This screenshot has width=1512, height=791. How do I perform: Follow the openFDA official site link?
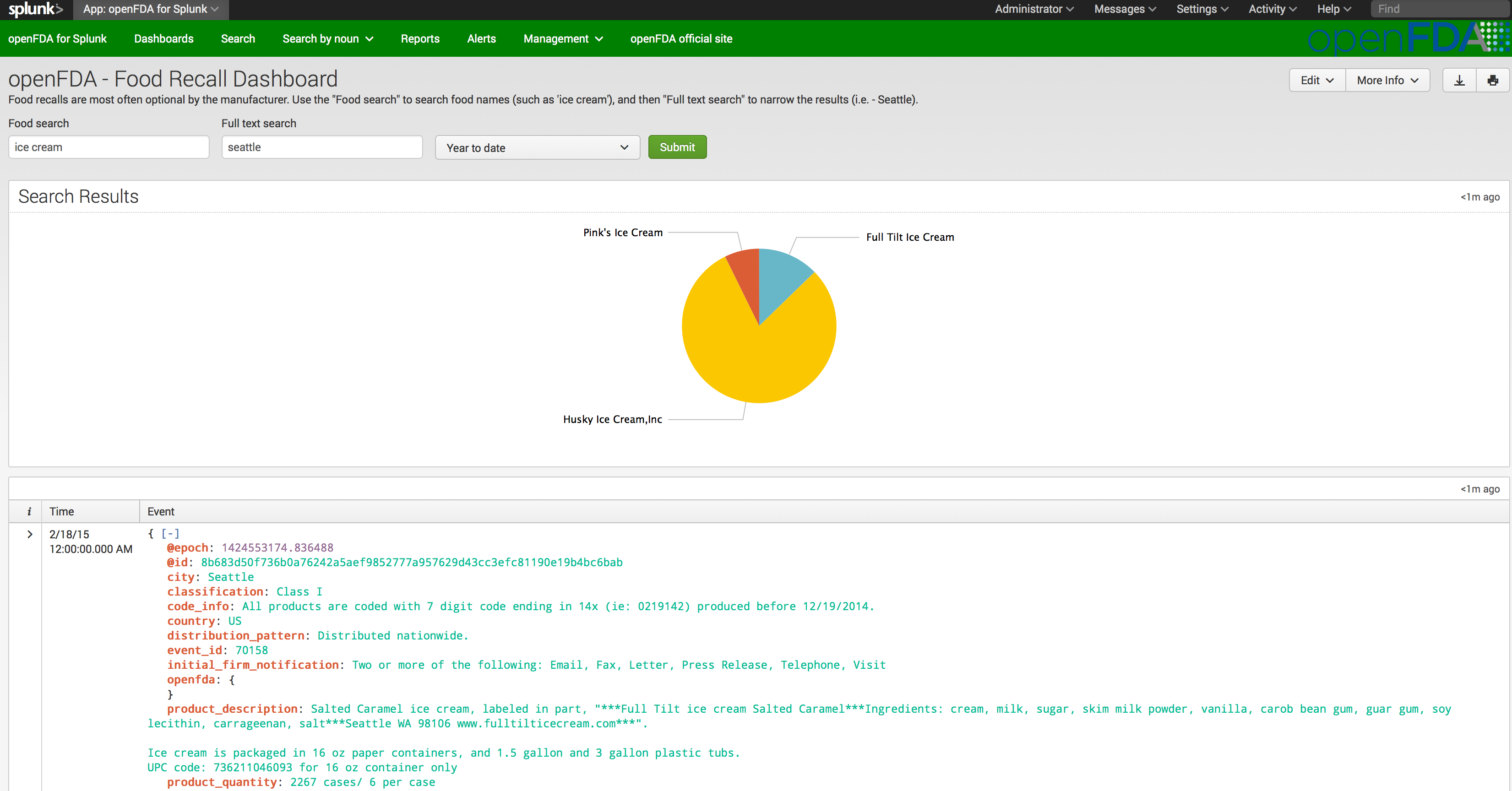point(681,39)
